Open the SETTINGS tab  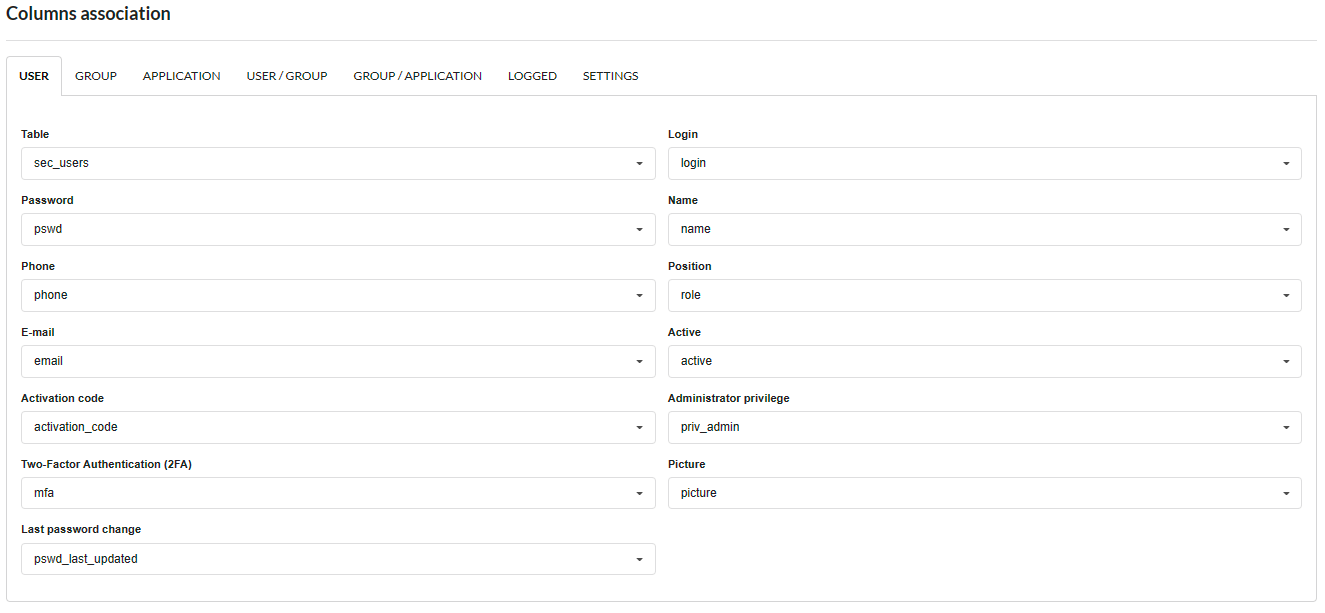pos(610,75)
